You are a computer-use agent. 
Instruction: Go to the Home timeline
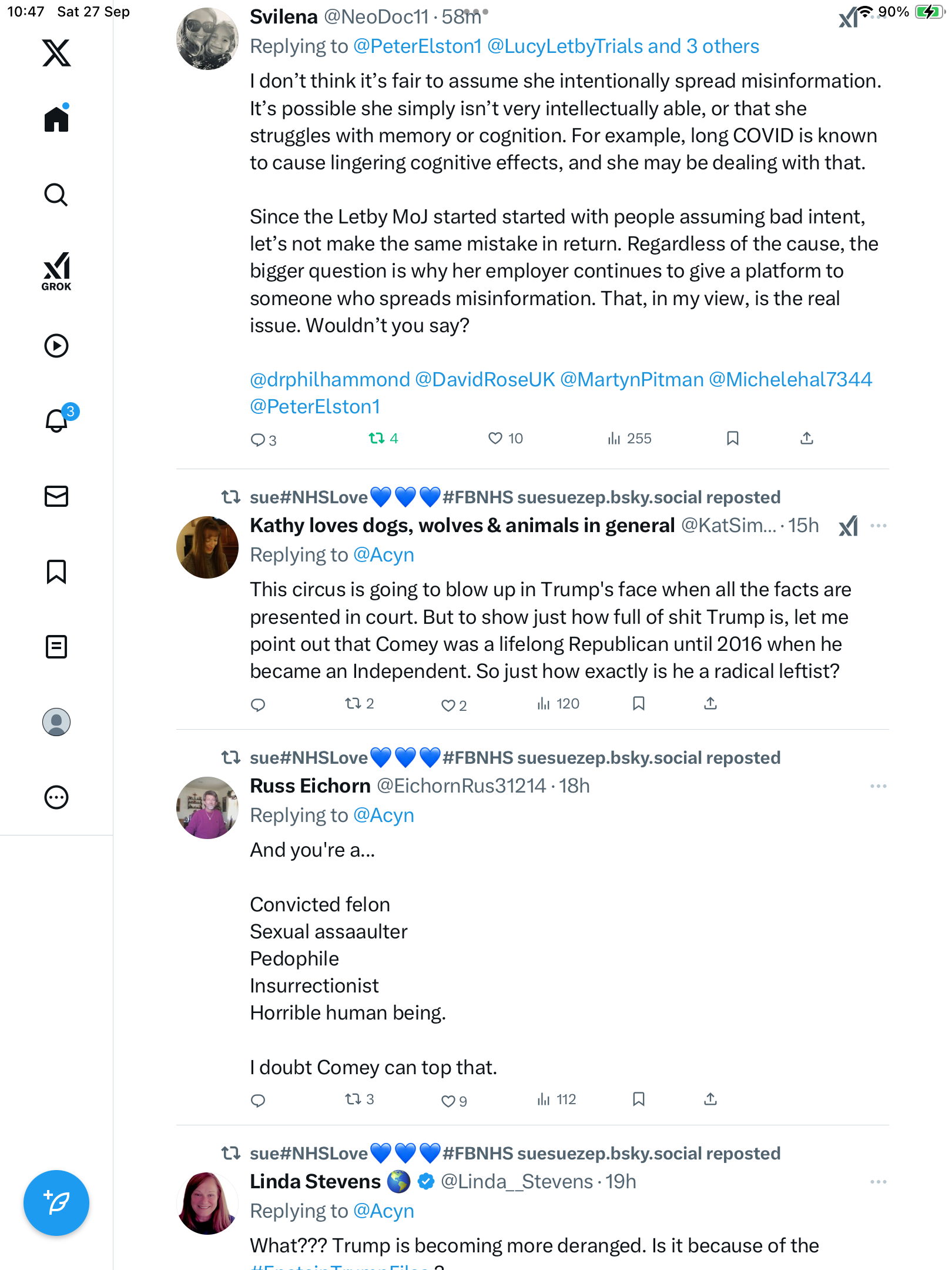[56, 119]
